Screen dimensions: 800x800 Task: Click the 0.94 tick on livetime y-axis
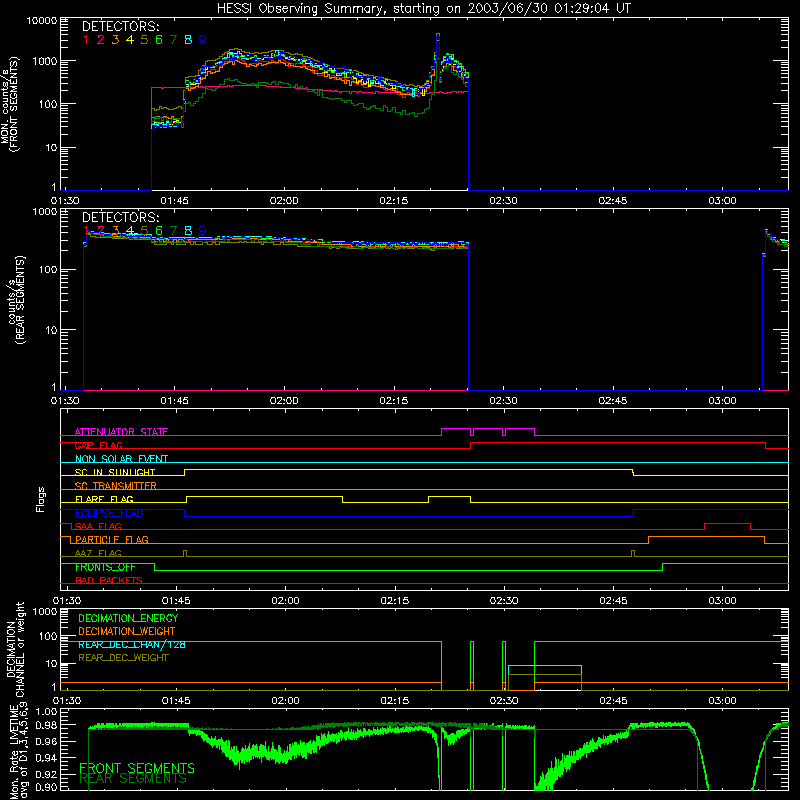(x=46, y=758)
